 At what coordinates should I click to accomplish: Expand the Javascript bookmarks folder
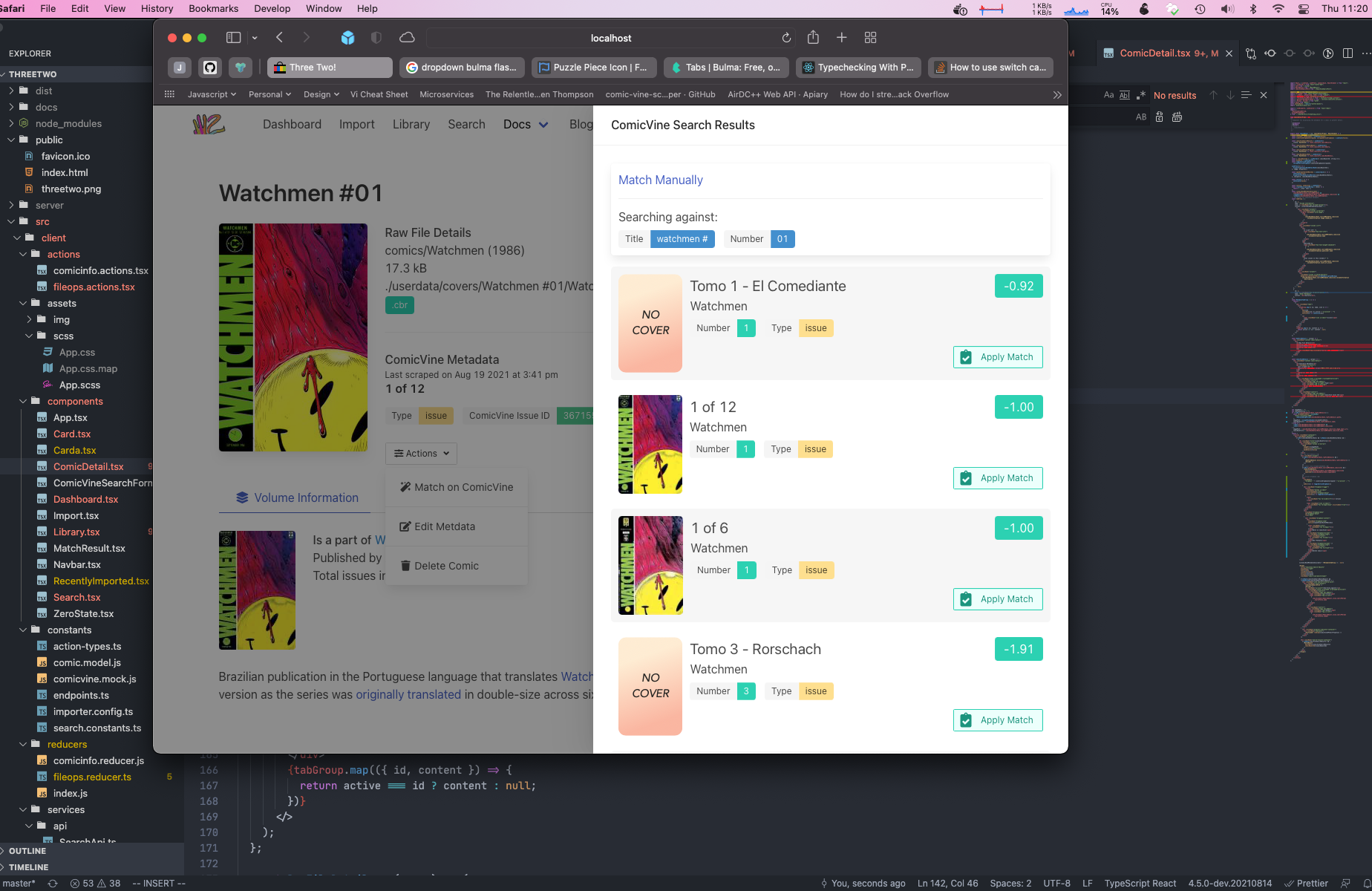point(212,94)
